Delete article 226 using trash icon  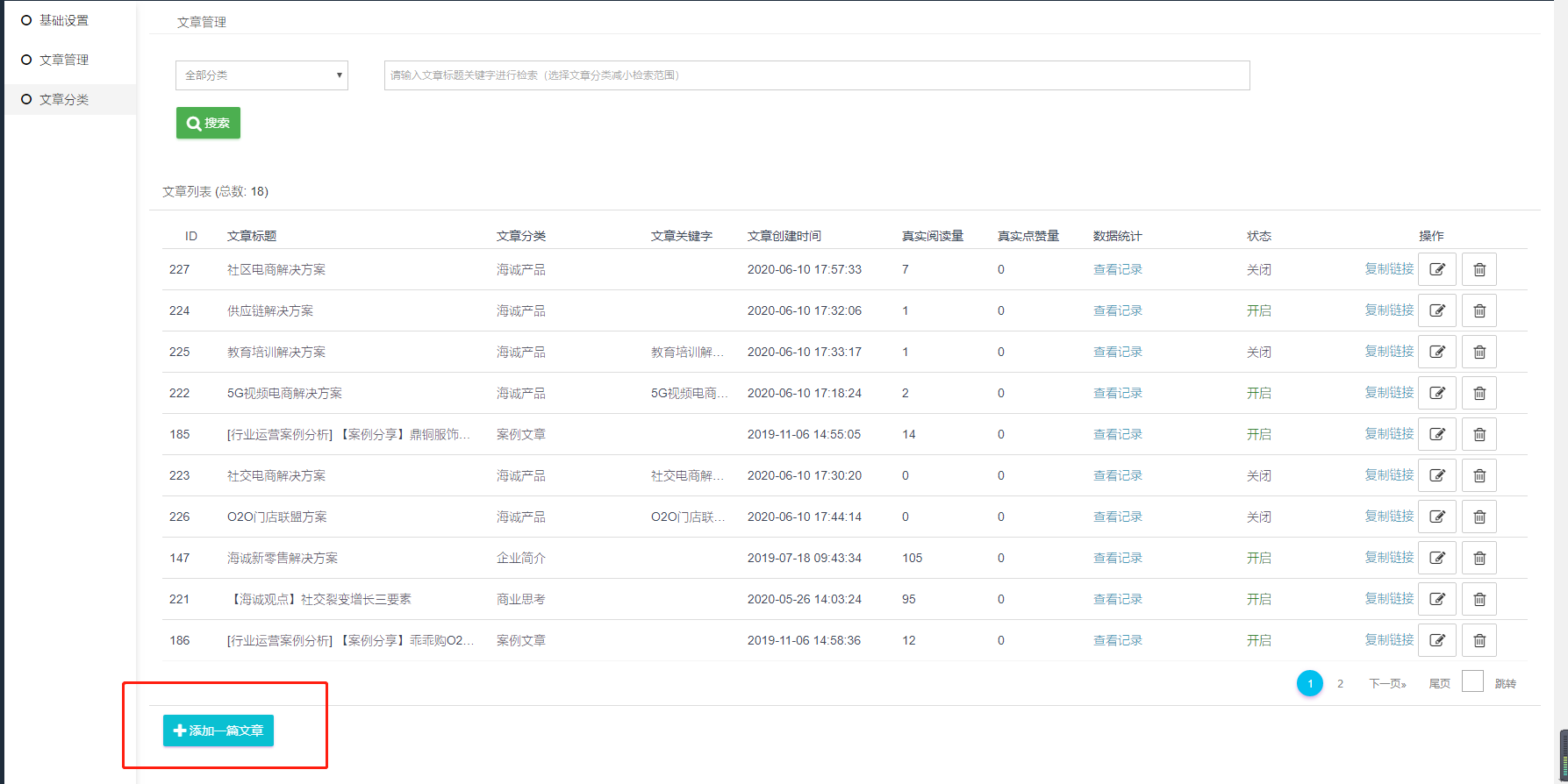pyautogui.click(x=1479, y=517)
